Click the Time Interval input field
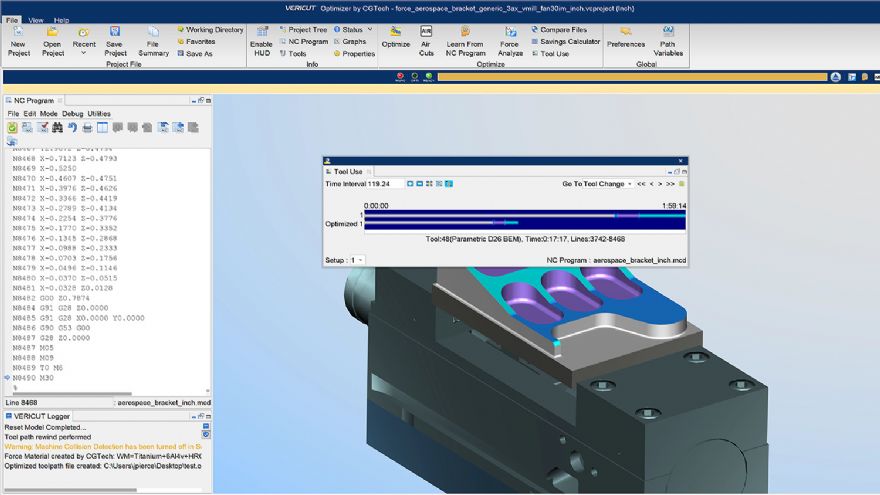Viewport: 880px width, 495px height. click(386, 184)
